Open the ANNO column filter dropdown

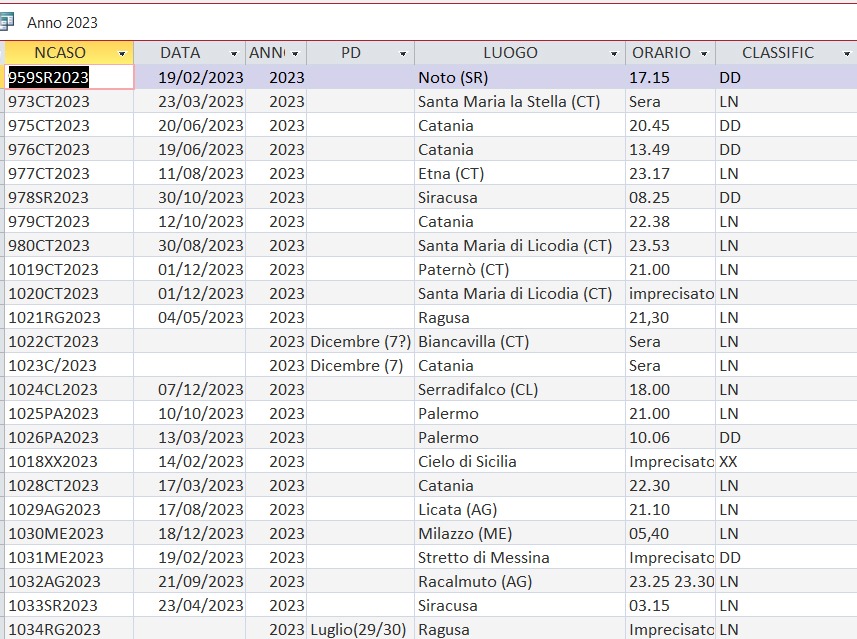pos(295,54)
